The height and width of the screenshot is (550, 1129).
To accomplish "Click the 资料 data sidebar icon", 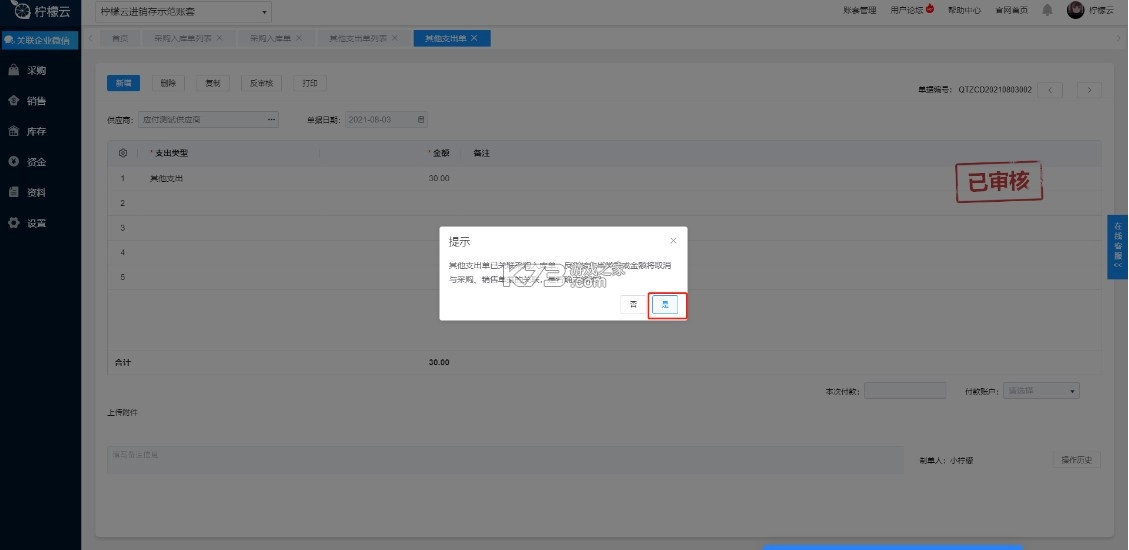I will pos(14,192).
